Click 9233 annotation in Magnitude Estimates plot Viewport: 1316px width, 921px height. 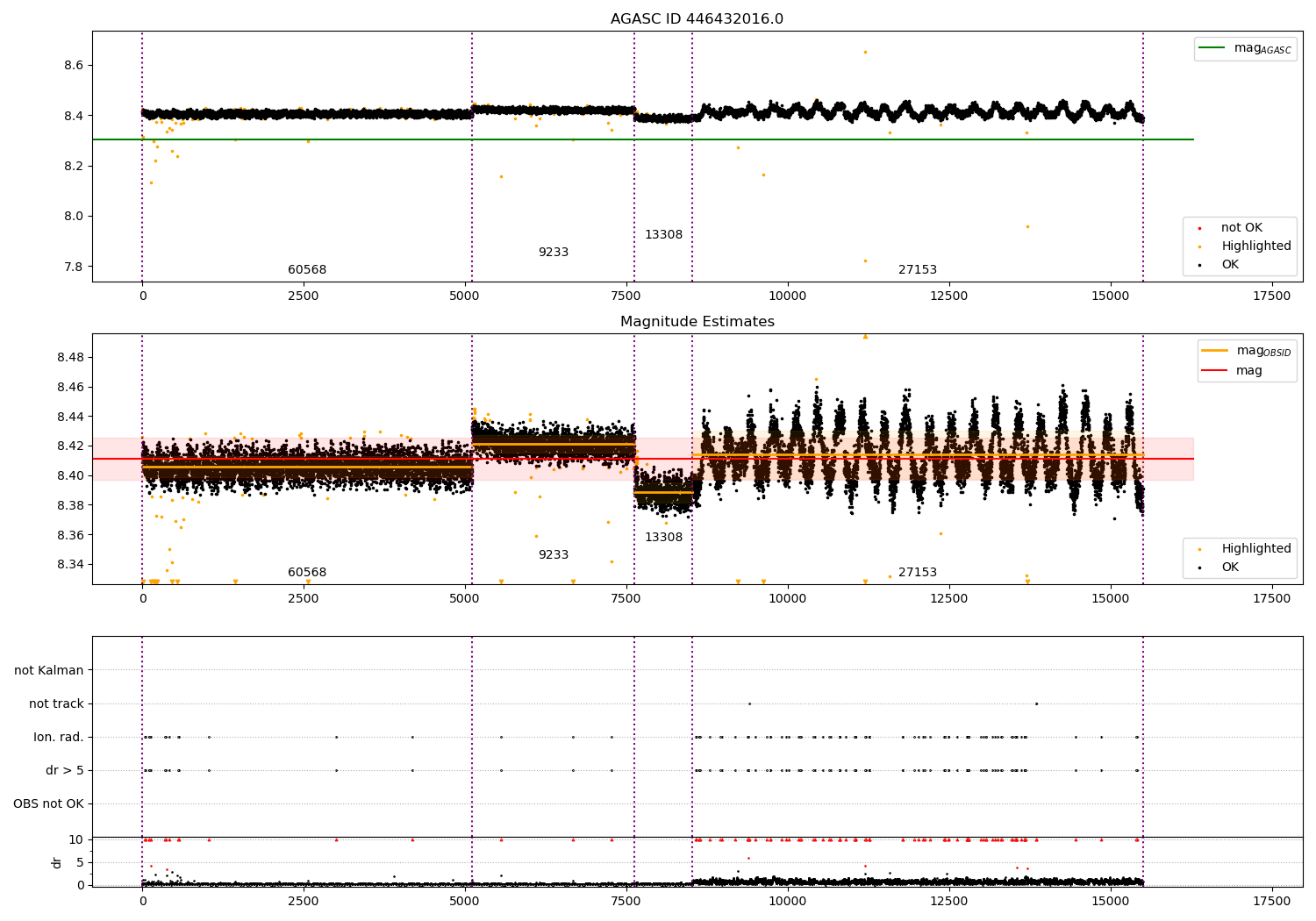coord(554,554)
